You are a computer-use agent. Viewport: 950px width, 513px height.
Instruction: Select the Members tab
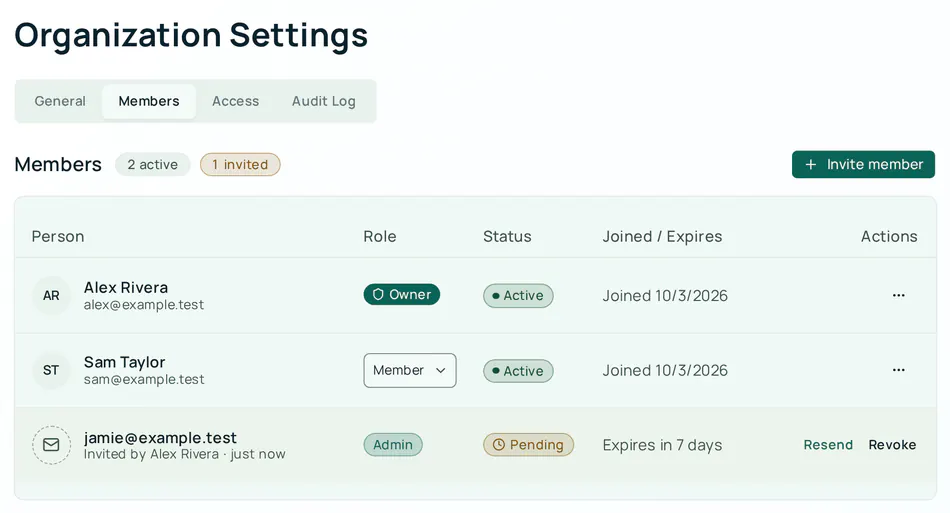click(149, 101)
